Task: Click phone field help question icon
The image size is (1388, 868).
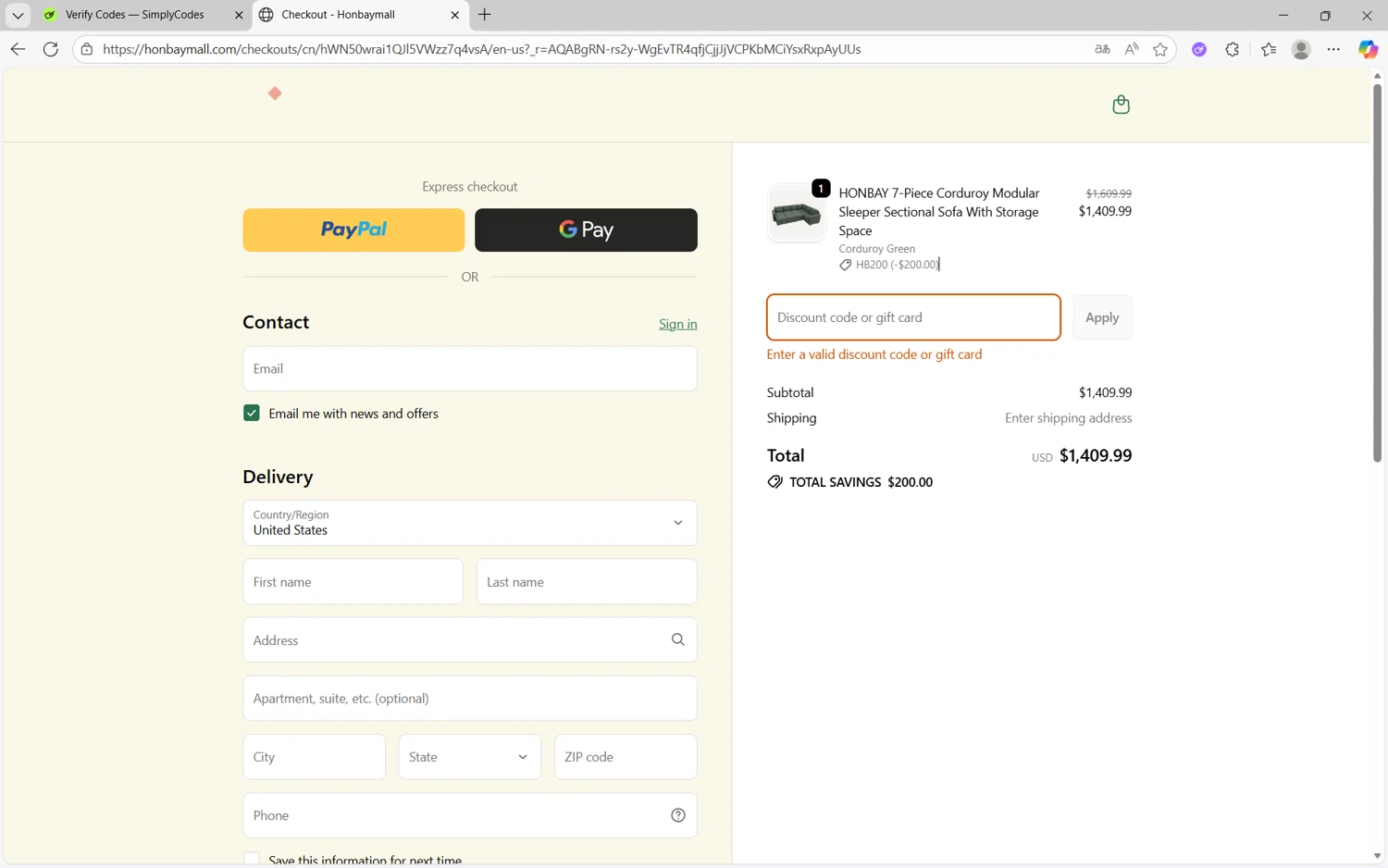Action: coord(678,815)
